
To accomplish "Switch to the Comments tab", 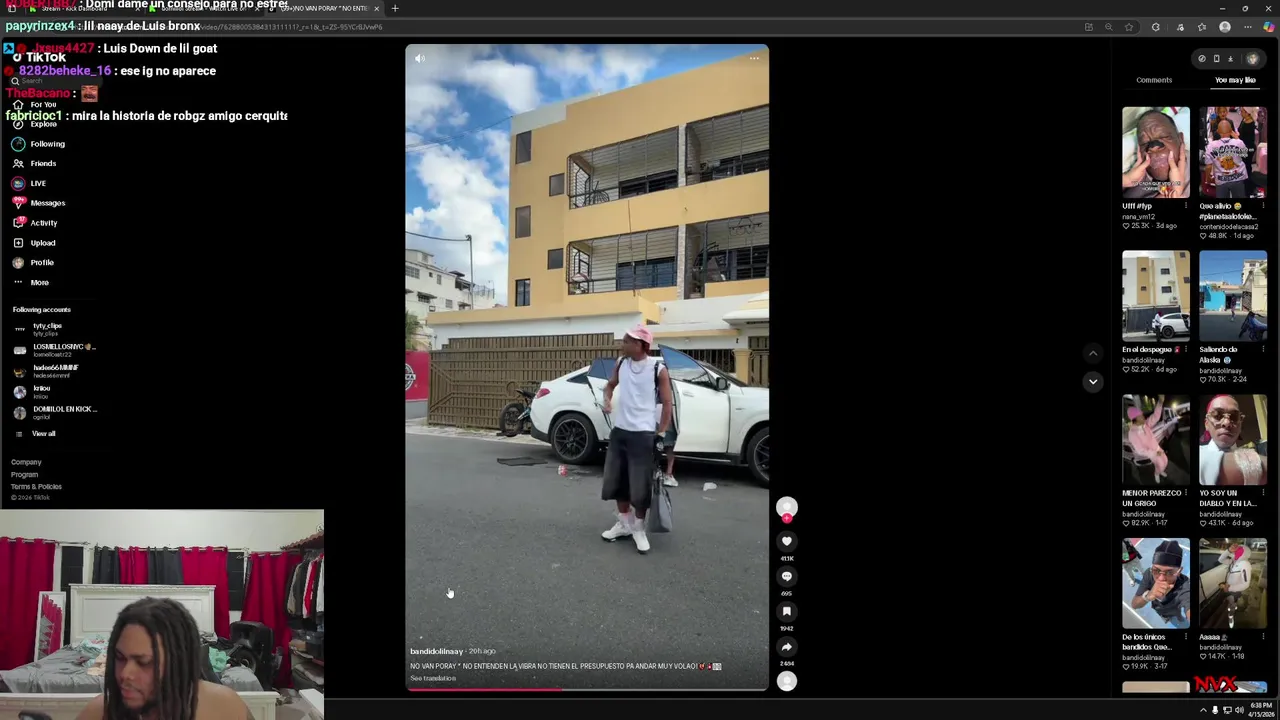I will click(x=1154, y=80).
